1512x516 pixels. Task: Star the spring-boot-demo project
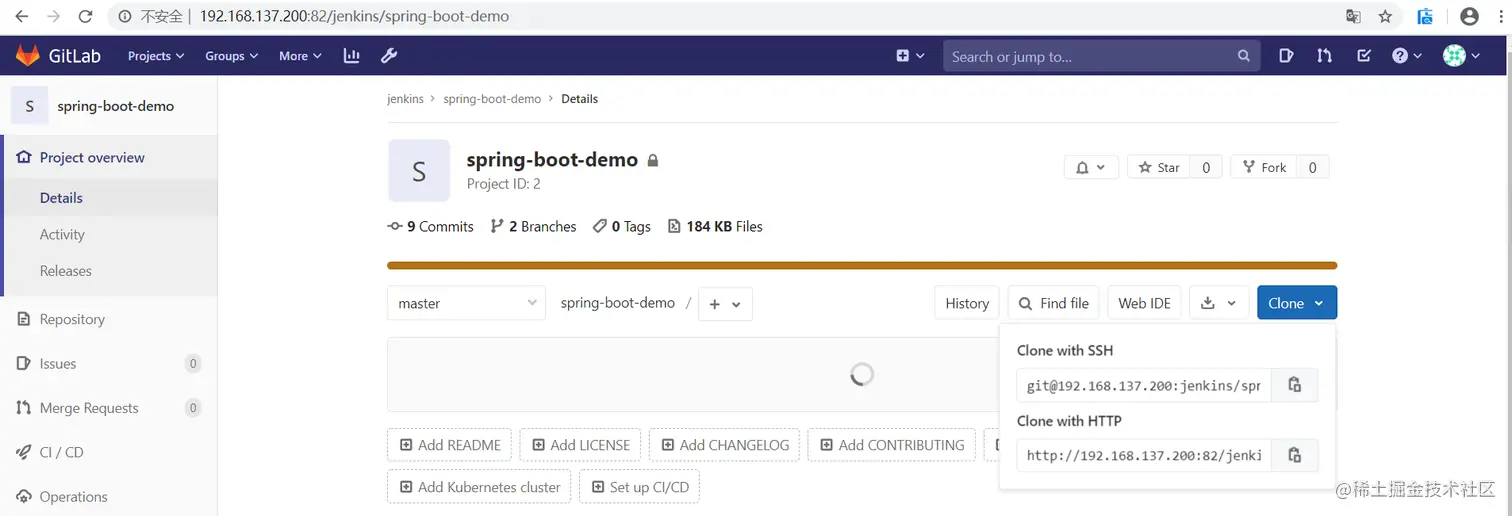pos(1158,168)
